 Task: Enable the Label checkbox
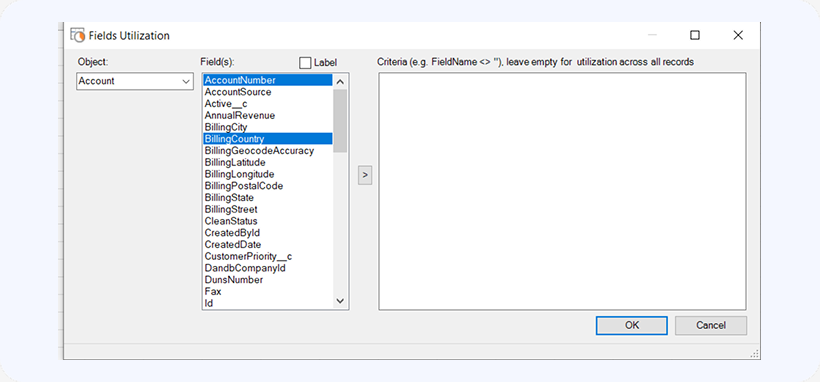(x=305, y=63)
